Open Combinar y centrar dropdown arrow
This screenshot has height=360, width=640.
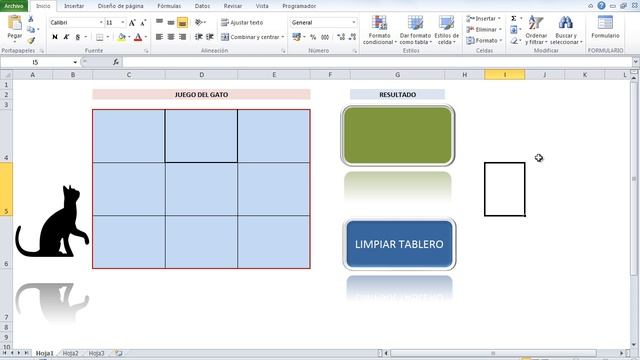click(282, 37)
